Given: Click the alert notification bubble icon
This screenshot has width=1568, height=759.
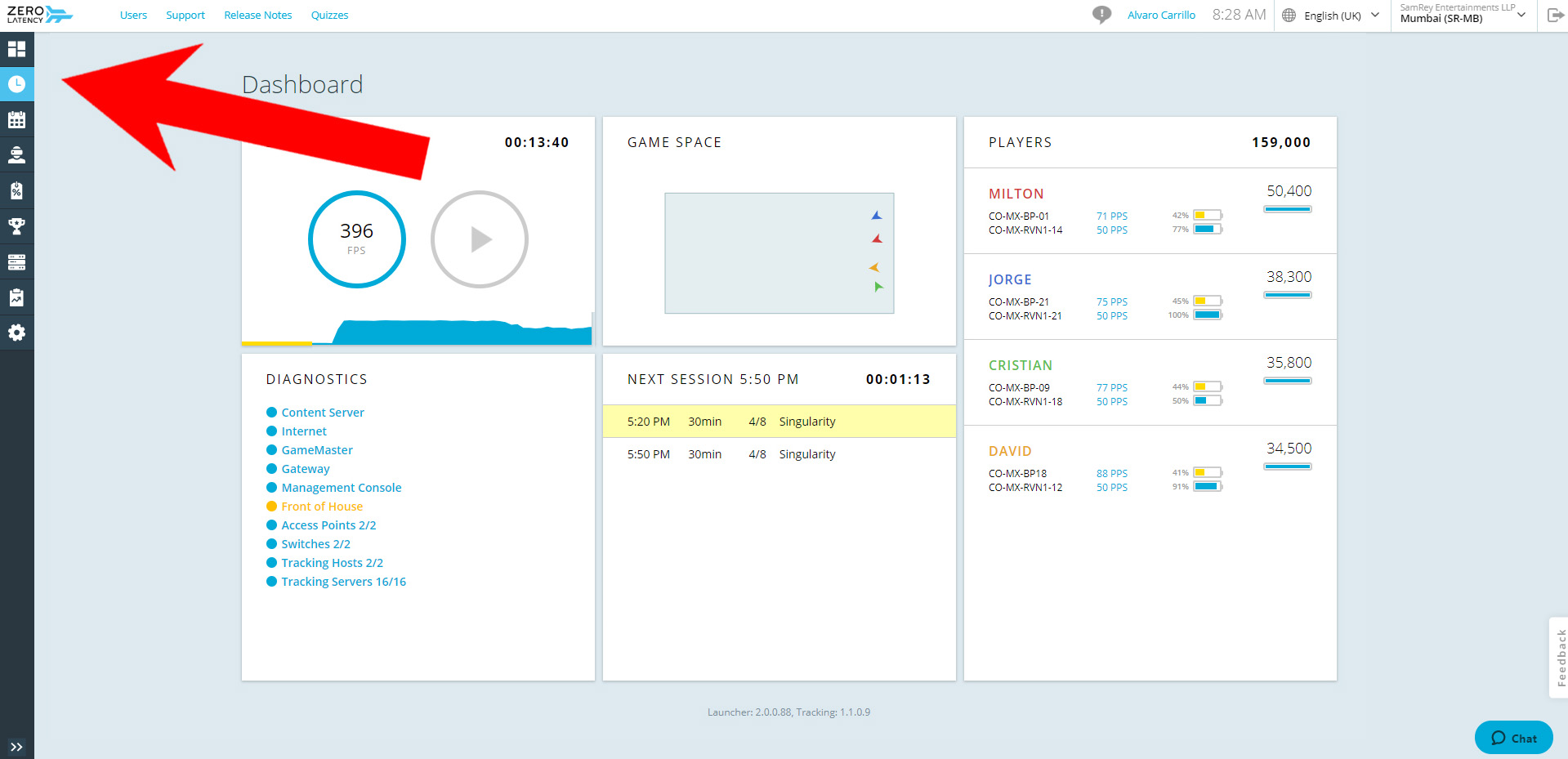Looking at the screenshot, I should coord(1101,15).
